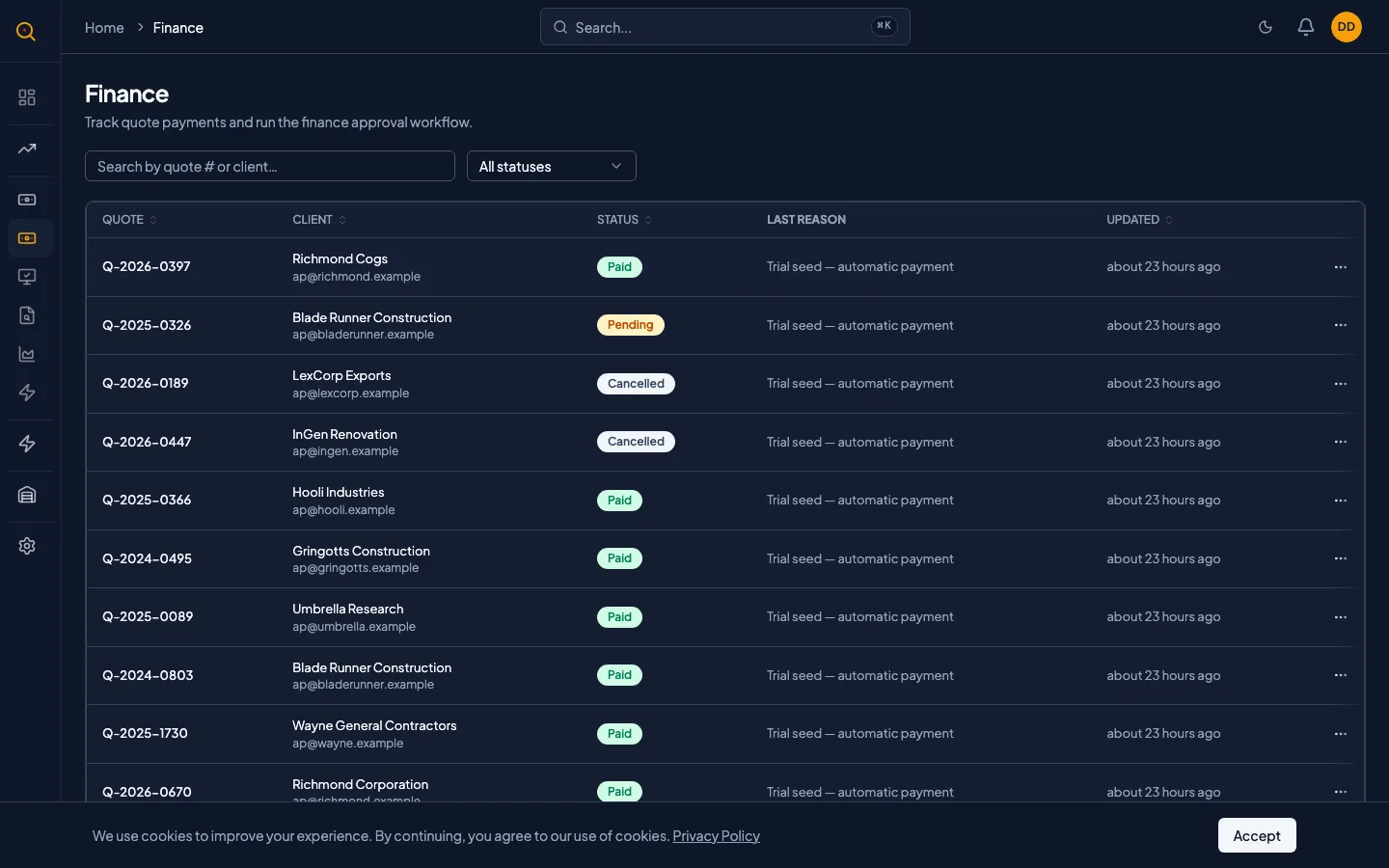The image size is (1389, 868).
Task: Open the dashboard grid icon in sidebar
Action: (x=27, y=97)
